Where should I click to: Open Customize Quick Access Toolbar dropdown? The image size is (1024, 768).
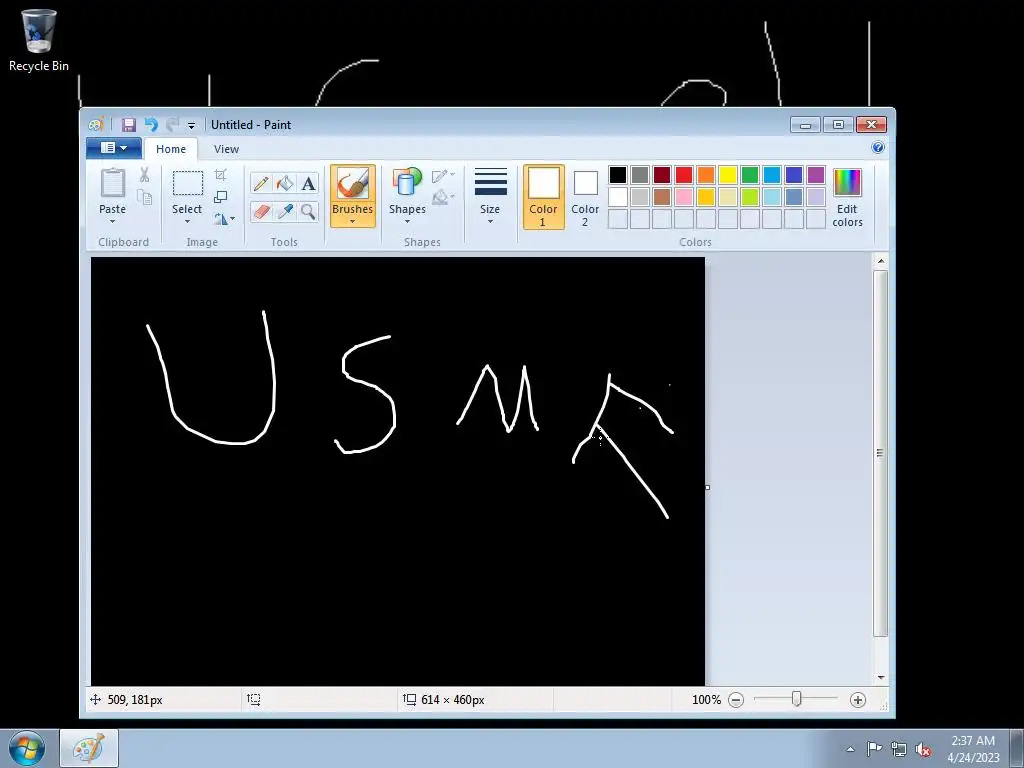pos(191,125)
